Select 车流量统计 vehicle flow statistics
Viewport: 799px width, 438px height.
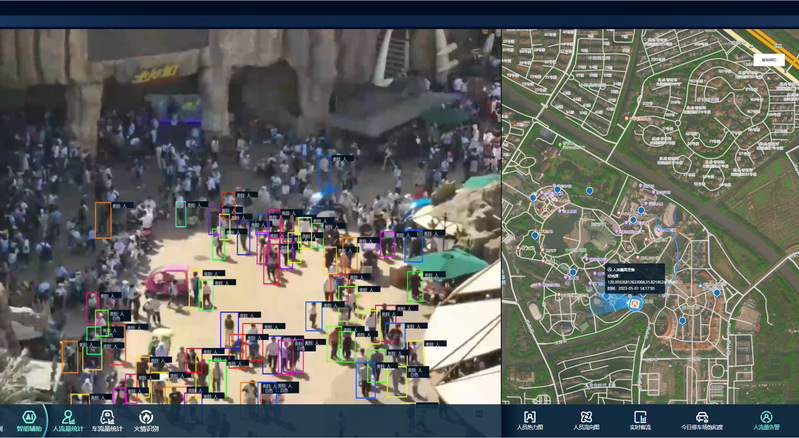tap(107, 418)
